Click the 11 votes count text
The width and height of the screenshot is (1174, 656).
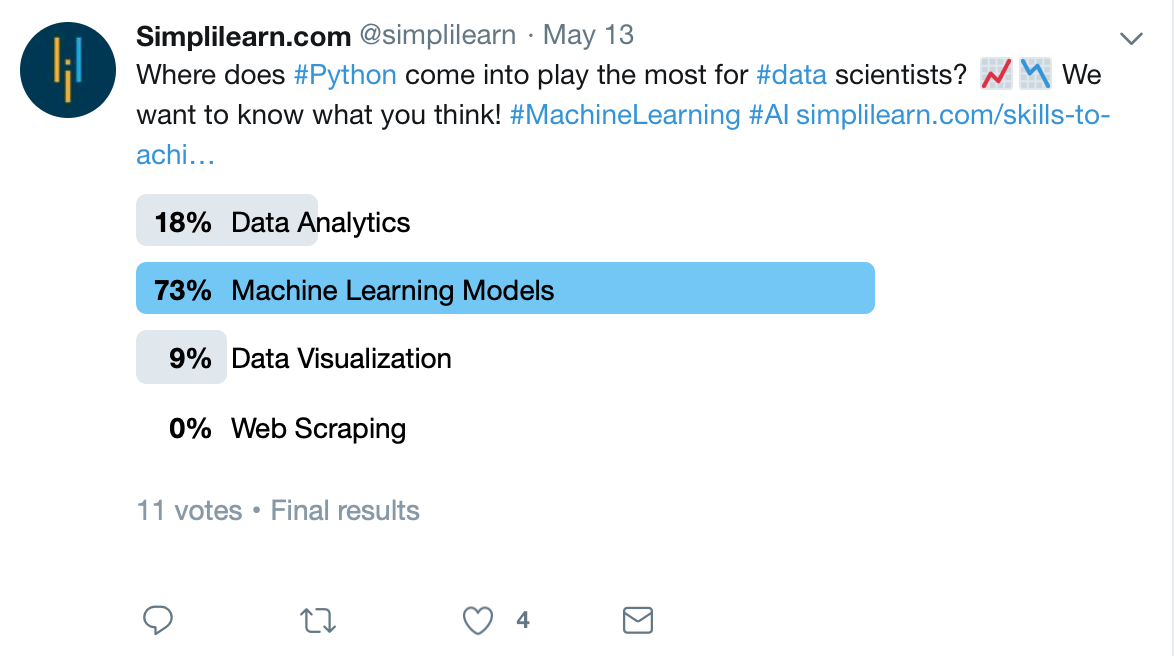pyautogui.click(x=190, y=511)
